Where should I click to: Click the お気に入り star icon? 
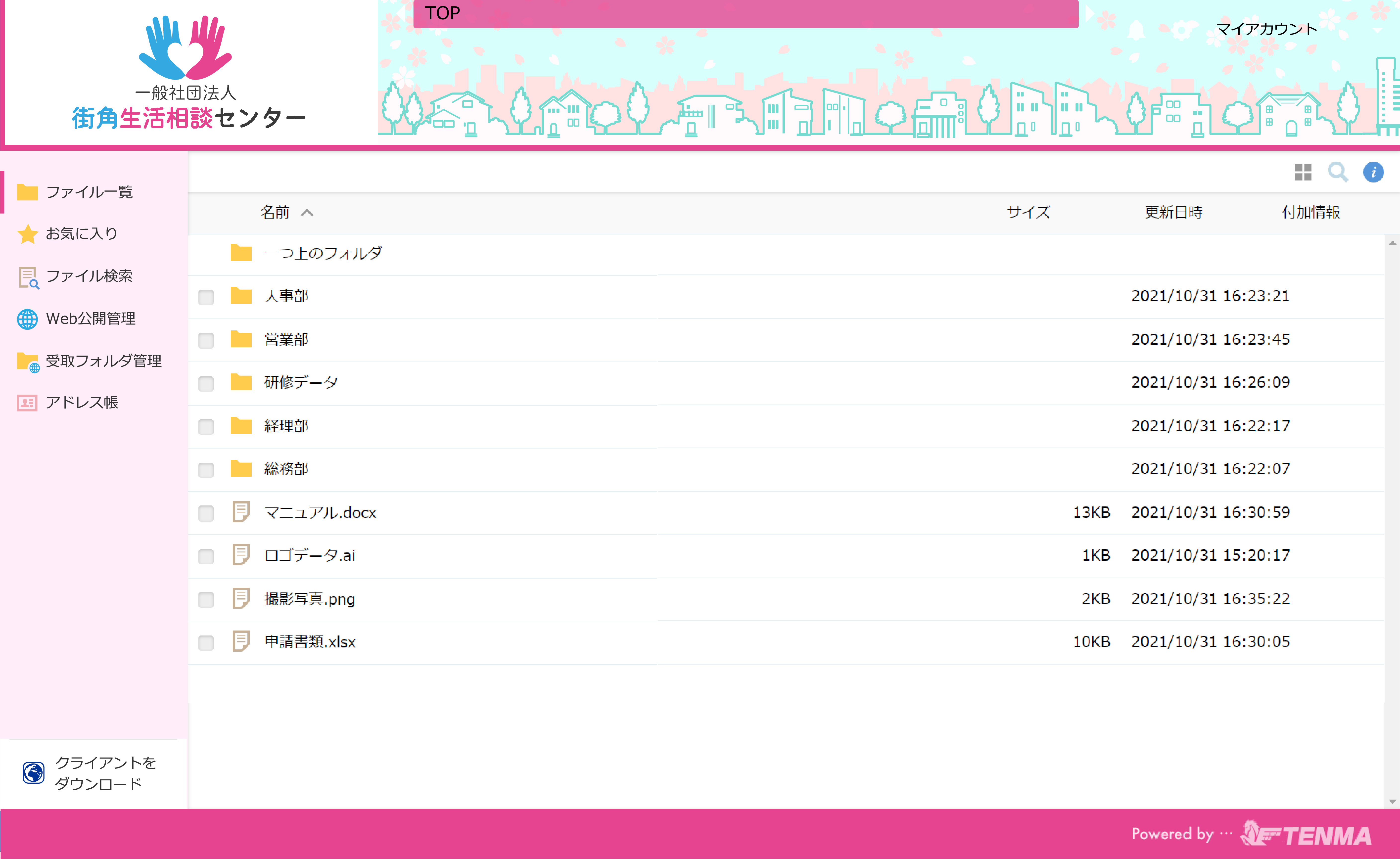click(27, 233)
